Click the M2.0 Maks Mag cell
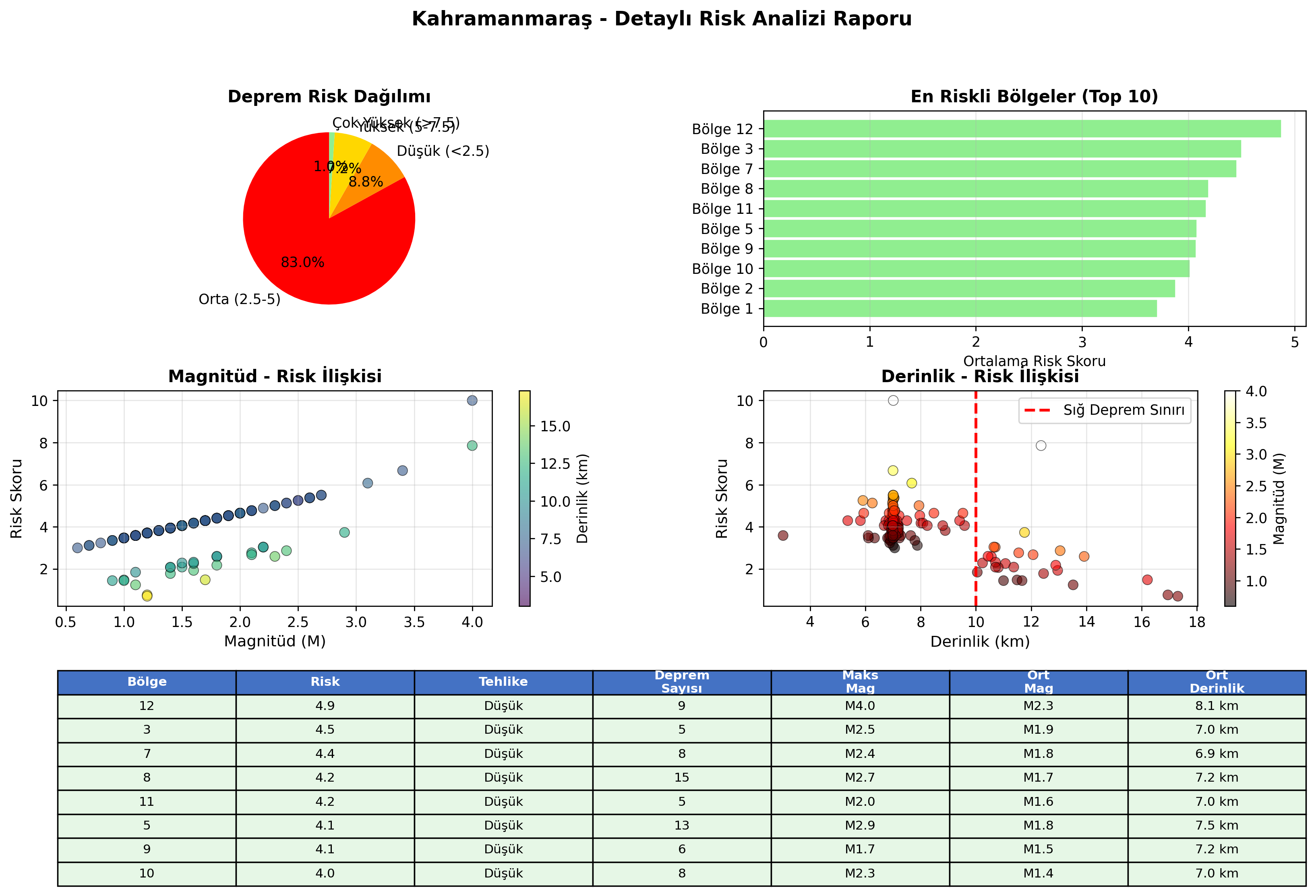Viewport: 1316px width, 896px height. [860, 802]
